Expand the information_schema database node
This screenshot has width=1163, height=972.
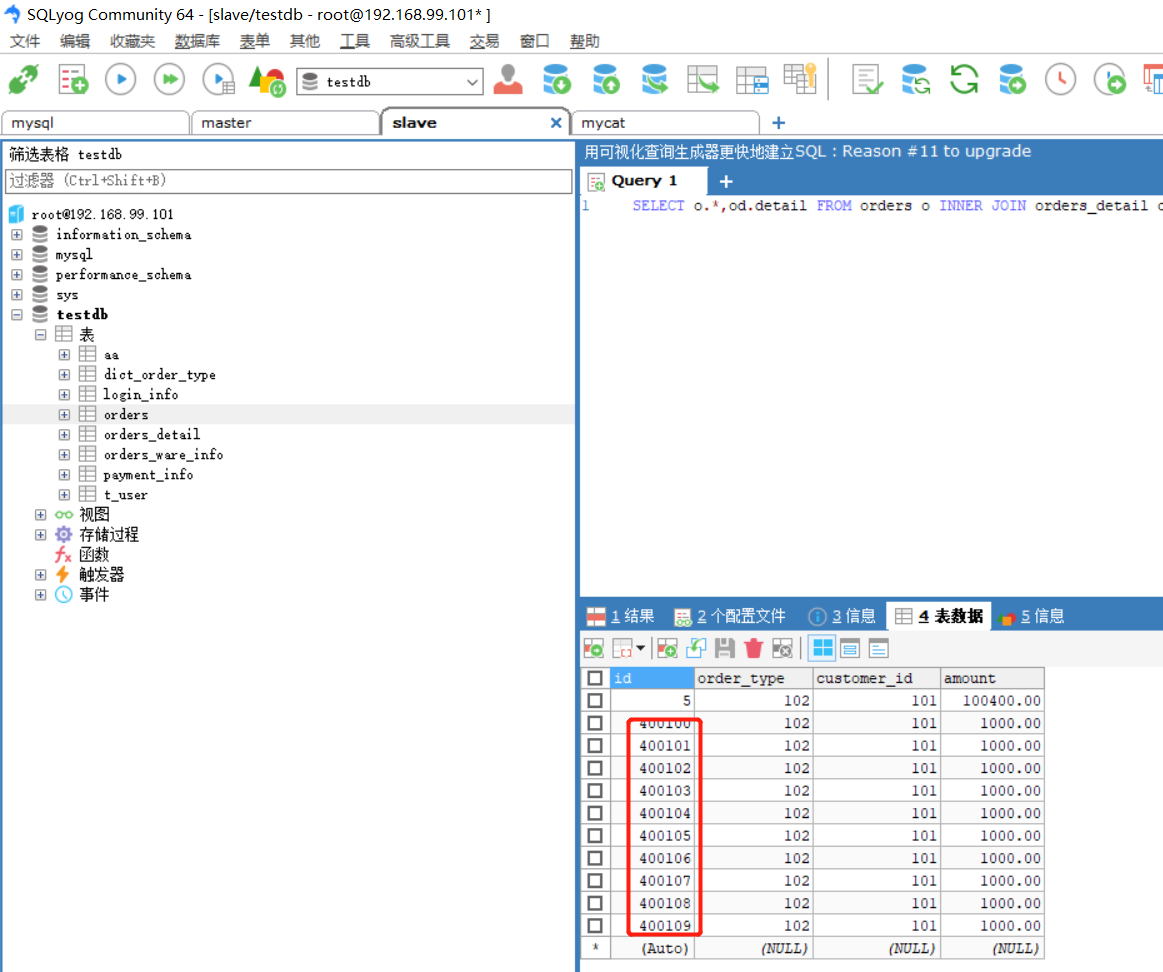coord(17,234)
